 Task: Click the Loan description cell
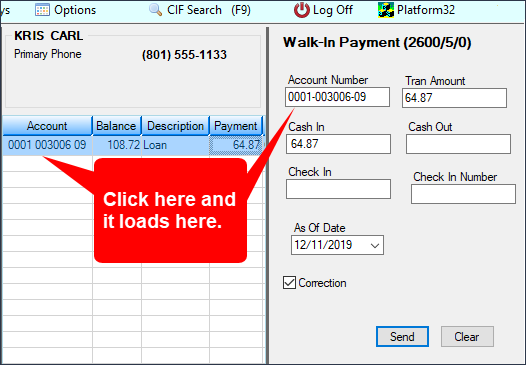click(x=175, y=145)
